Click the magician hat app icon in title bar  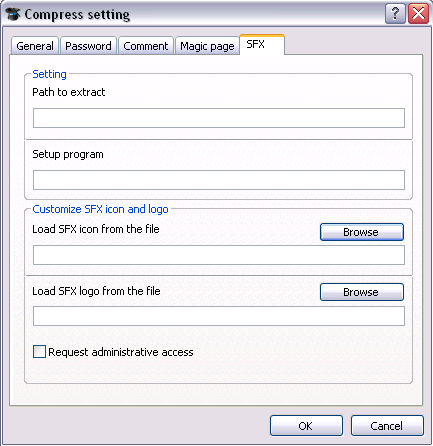pyautogui.click(x=13, y=14)
